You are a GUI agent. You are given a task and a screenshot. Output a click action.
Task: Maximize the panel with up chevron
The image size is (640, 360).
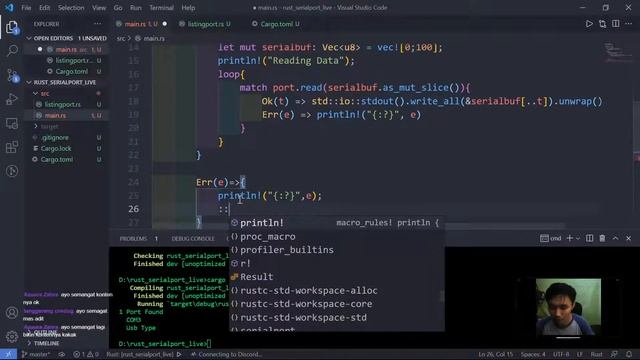pyautogui.click(x=616, y=238)
